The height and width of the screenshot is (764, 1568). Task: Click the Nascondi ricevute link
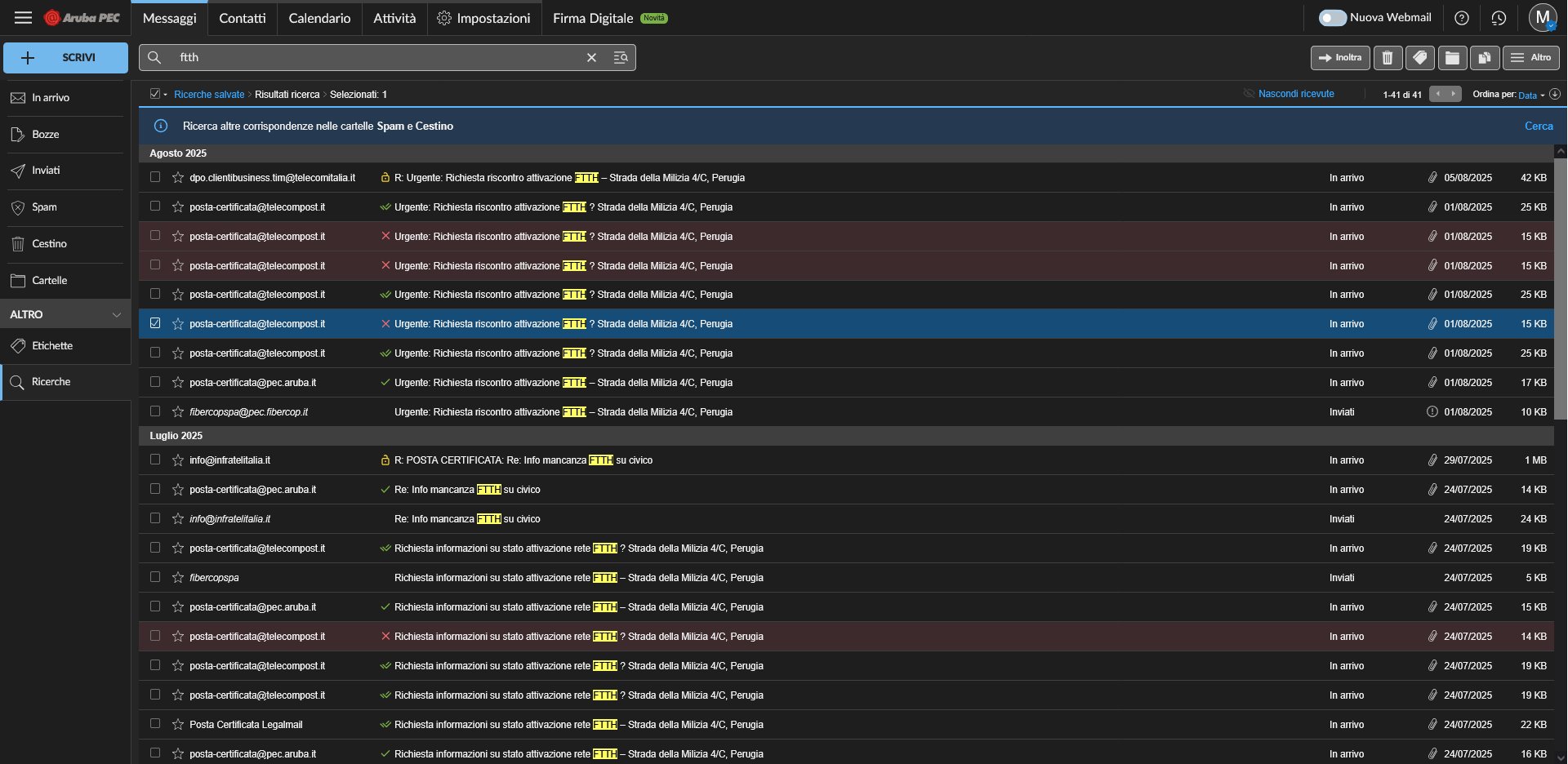pos(1296,95)
